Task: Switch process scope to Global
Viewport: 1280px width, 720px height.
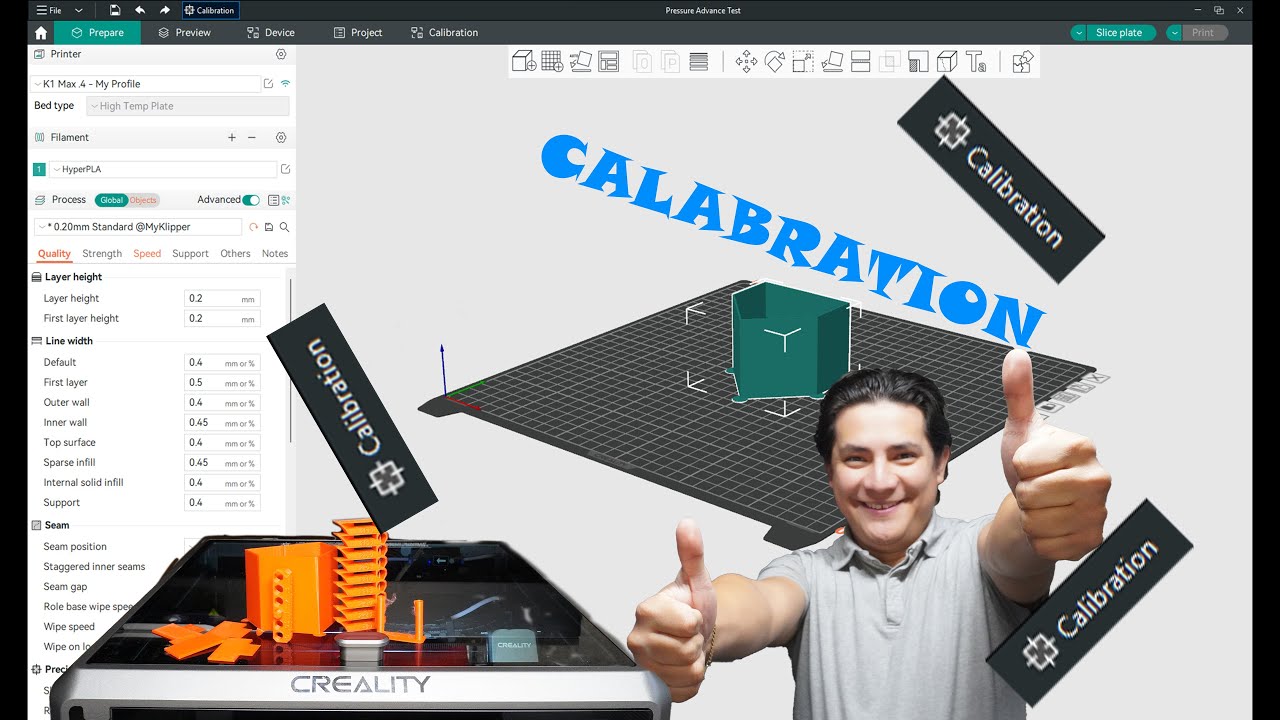Action: 111,200
